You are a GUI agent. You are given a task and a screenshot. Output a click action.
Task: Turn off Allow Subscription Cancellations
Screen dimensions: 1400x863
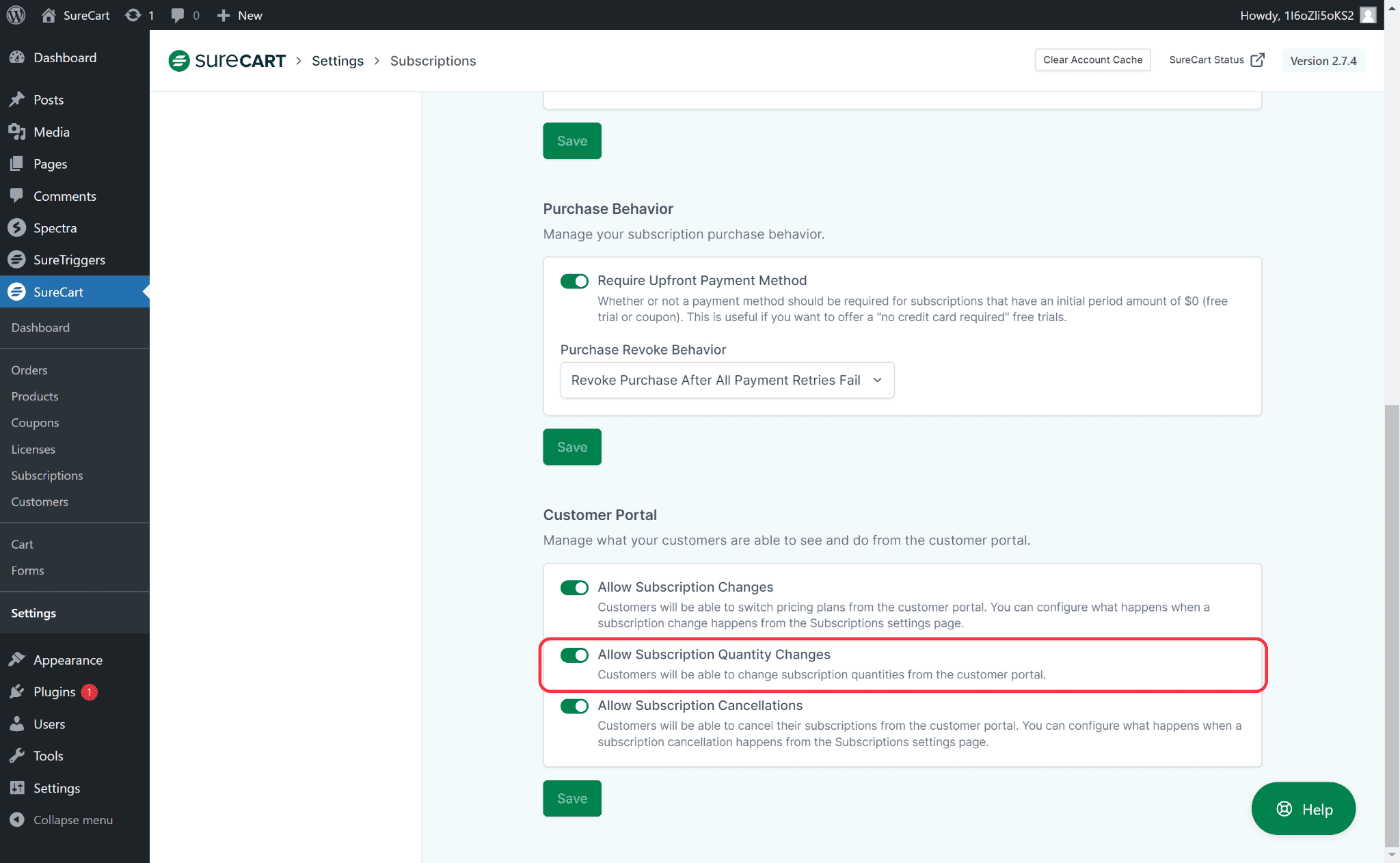[574, 707]
